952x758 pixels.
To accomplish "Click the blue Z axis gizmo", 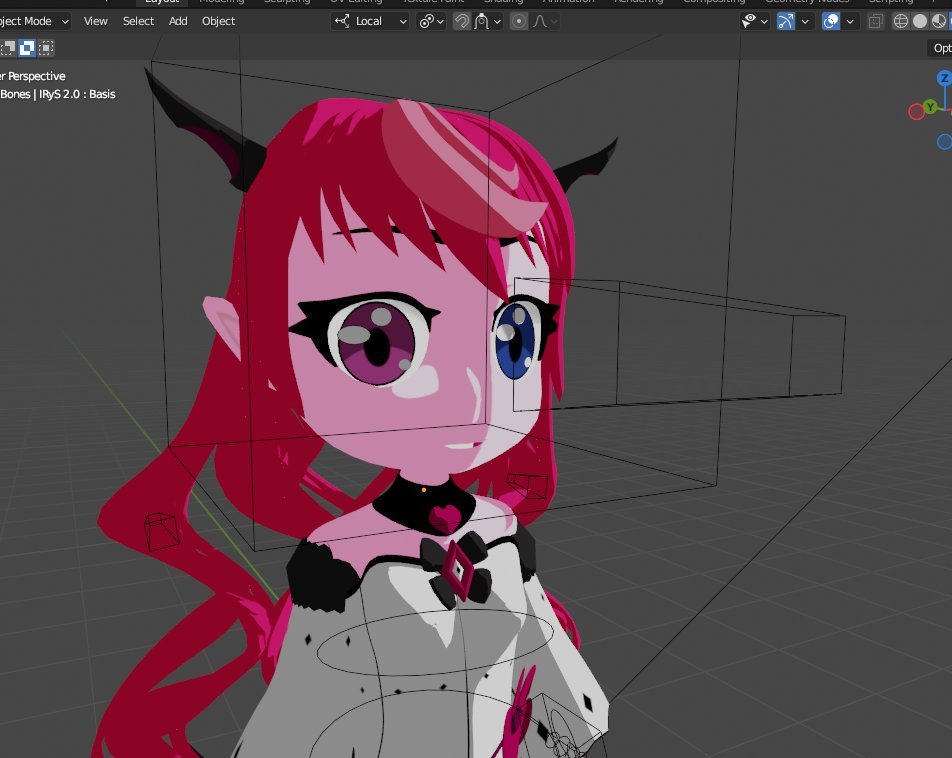I will [944, 78].
